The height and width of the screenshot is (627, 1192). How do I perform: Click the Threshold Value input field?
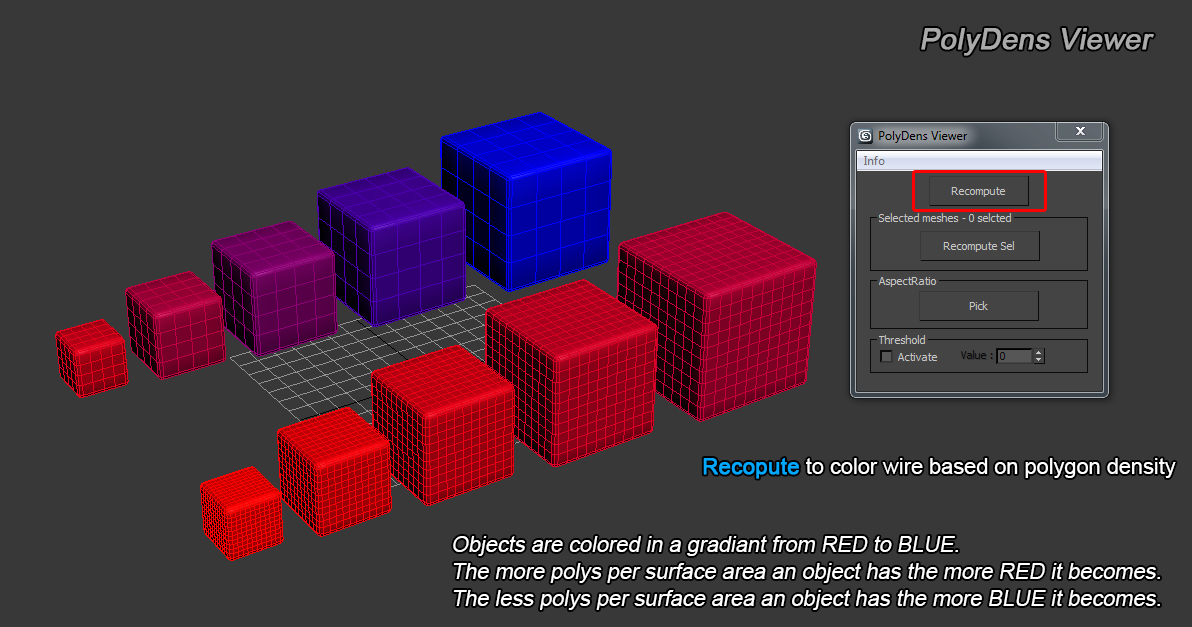pyautogui.click(x=1013, y=356)
